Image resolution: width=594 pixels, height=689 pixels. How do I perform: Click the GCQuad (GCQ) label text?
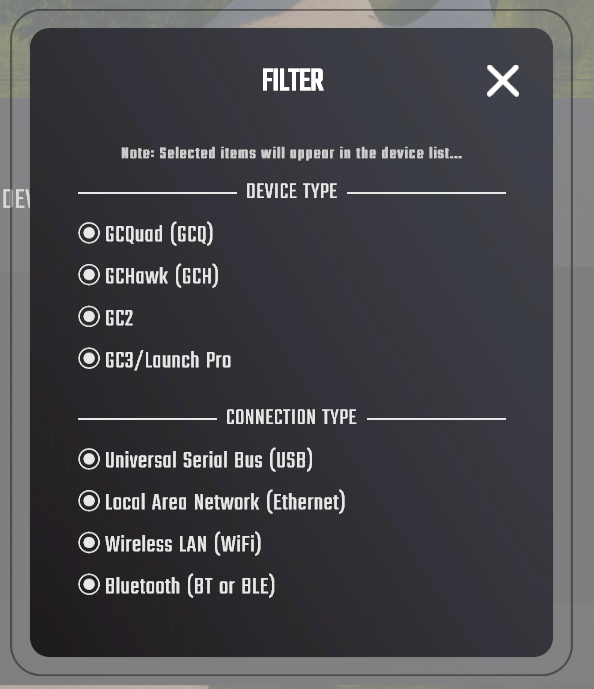pos(159,233)
